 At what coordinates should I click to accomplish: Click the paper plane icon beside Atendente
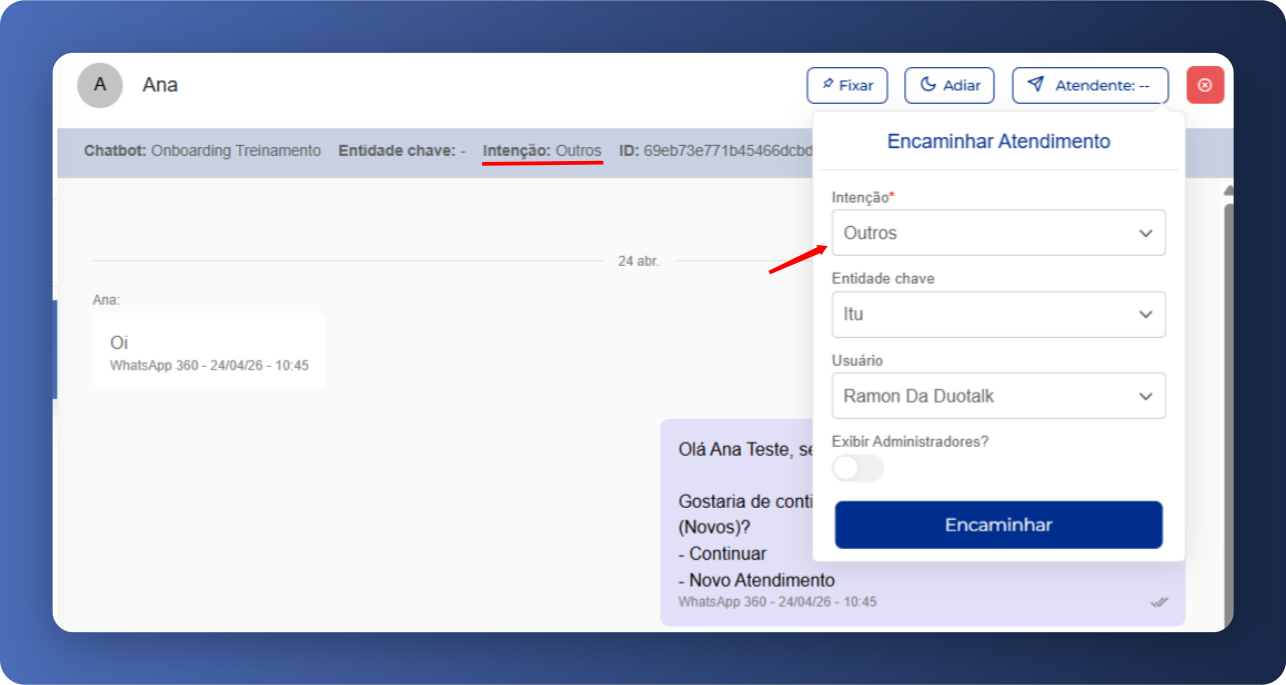1036,85
